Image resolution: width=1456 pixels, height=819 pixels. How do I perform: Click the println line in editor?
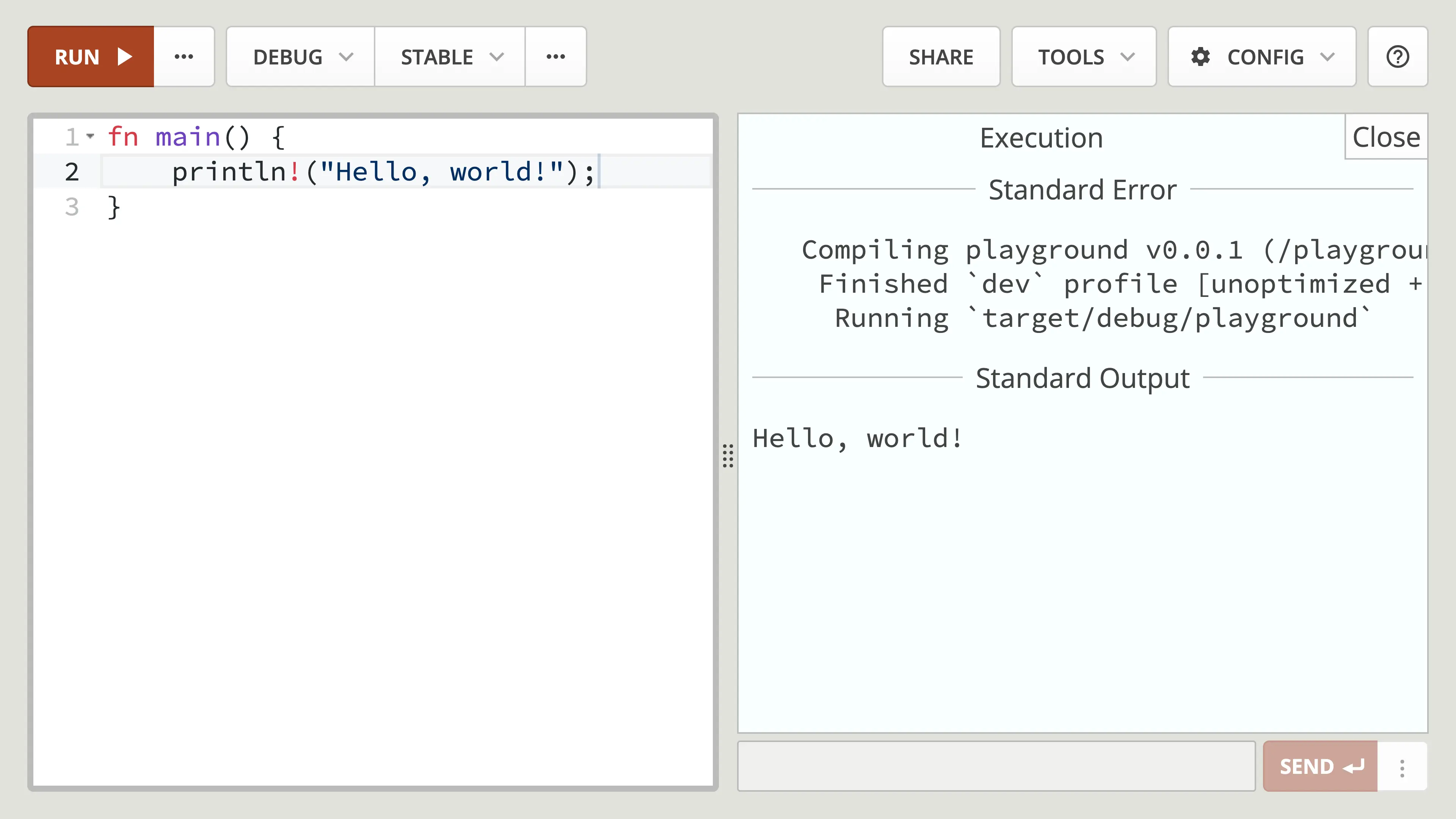pos(383,172)
